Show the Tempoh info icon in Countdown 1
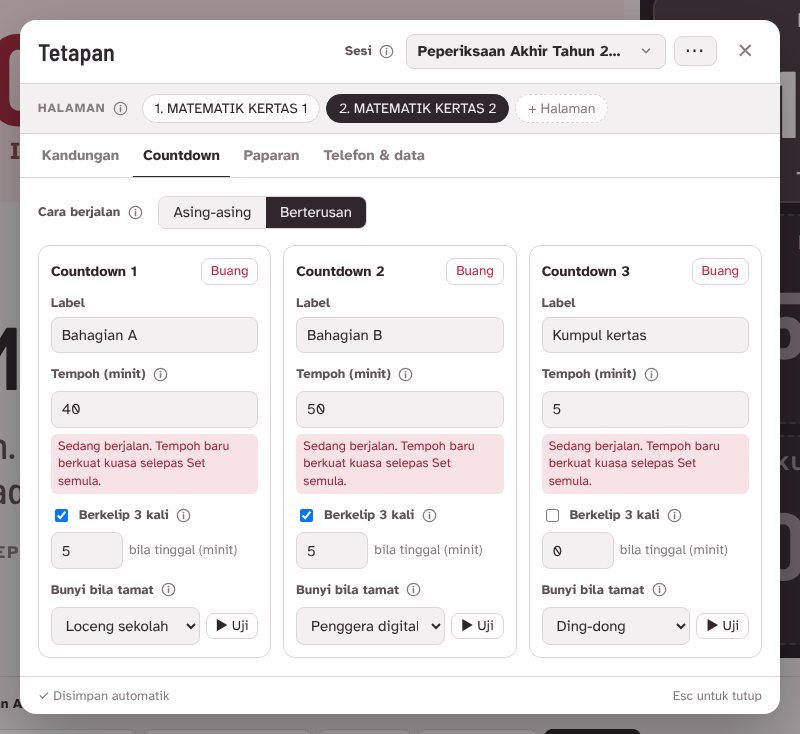Image resolution: width=800 pixels, height=734 pixels. pos(160,374)
